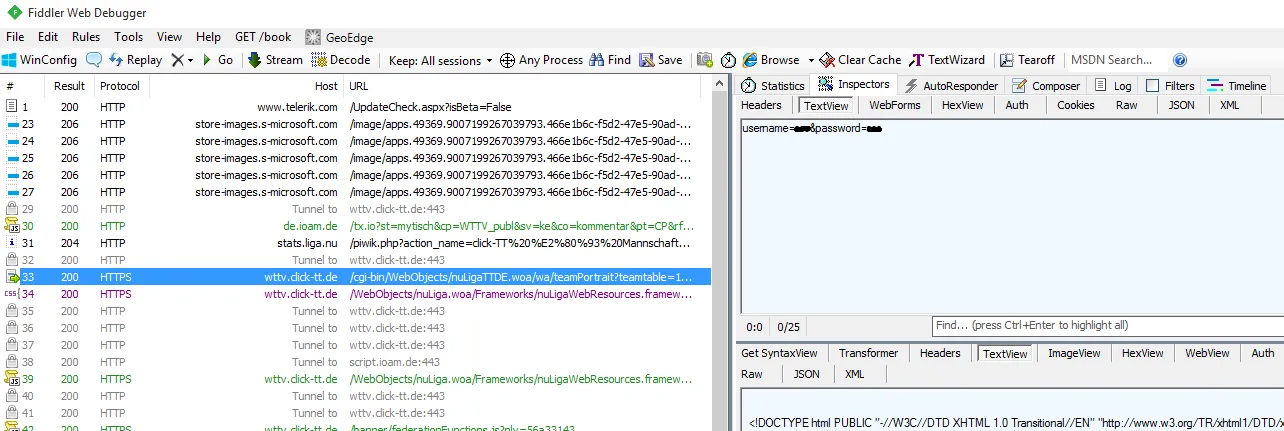
Task: Sort sessions by the Protocol column header
Action: pos(121,86)
